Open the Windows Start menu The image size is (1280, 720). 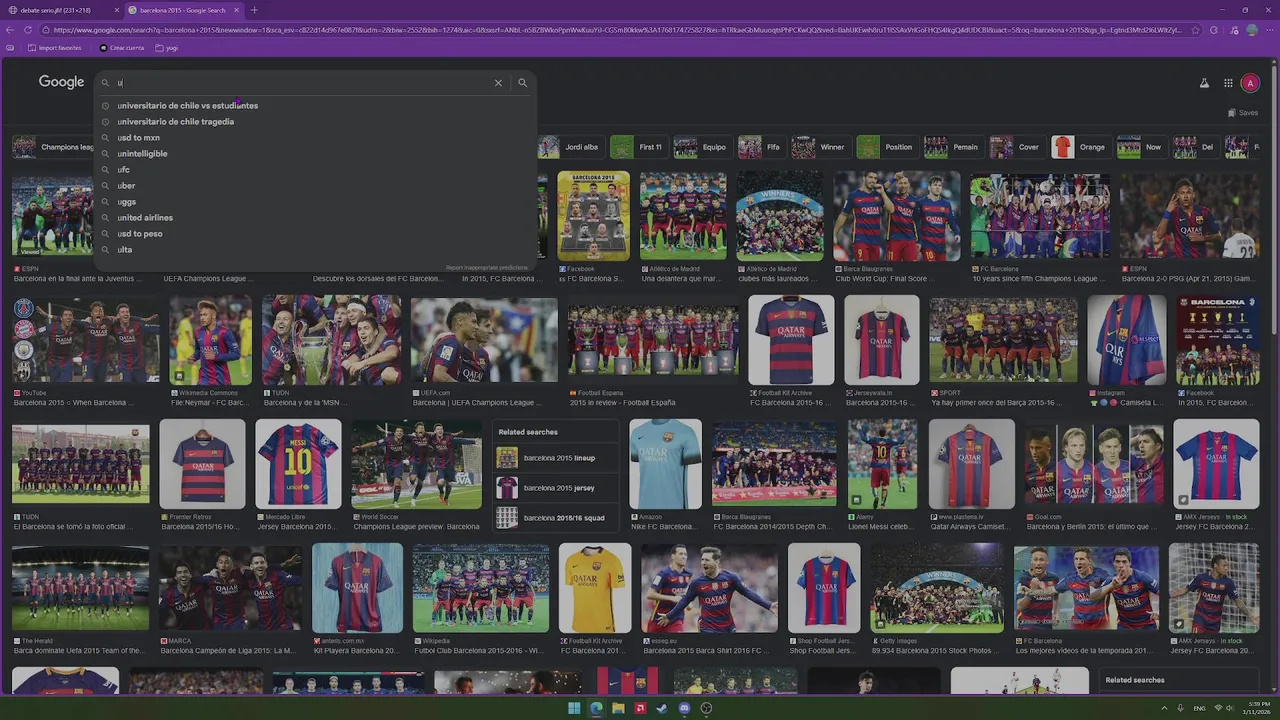point(574,708)
